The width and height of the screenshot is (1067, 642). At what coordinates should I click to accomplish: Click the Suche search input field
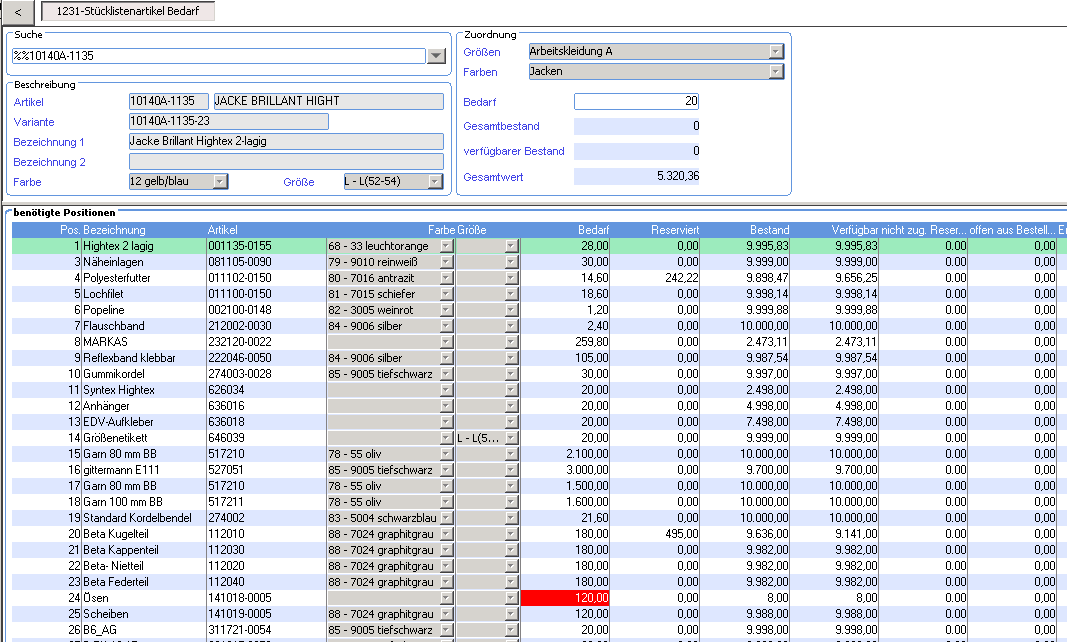218,56
